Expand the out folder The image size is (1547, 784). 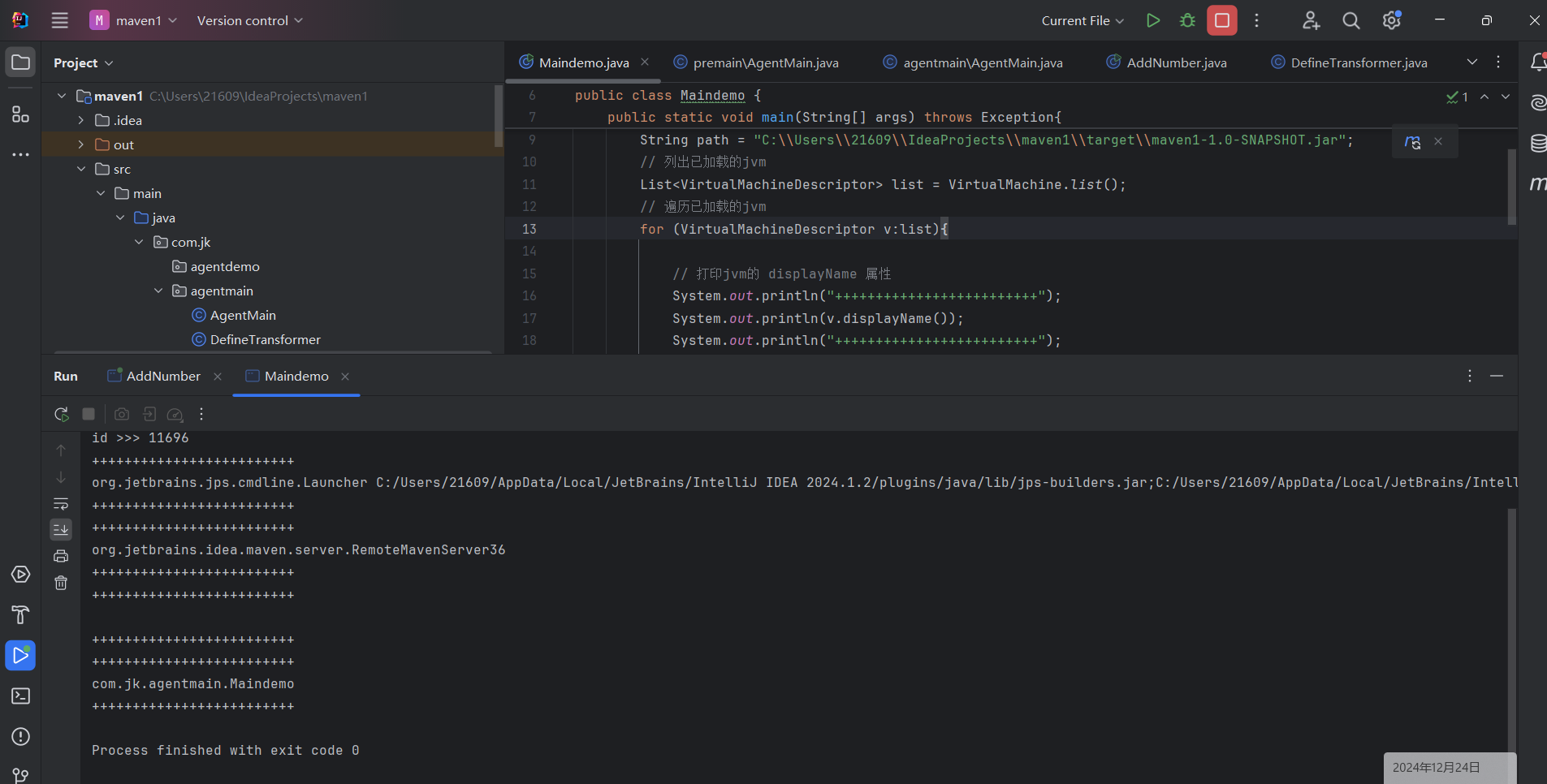(x=80, y=144)
